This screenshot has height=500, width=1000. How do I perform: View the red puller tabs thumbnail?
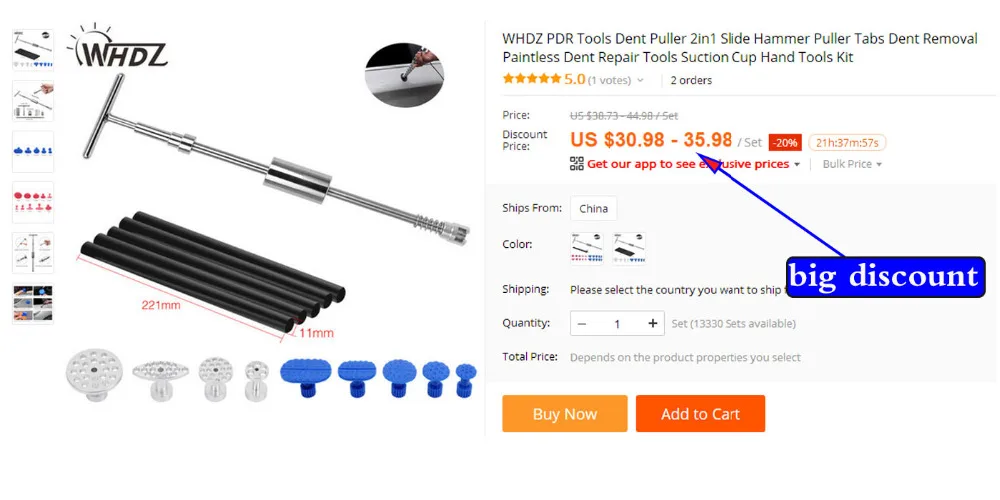click(x=33, y=202)
